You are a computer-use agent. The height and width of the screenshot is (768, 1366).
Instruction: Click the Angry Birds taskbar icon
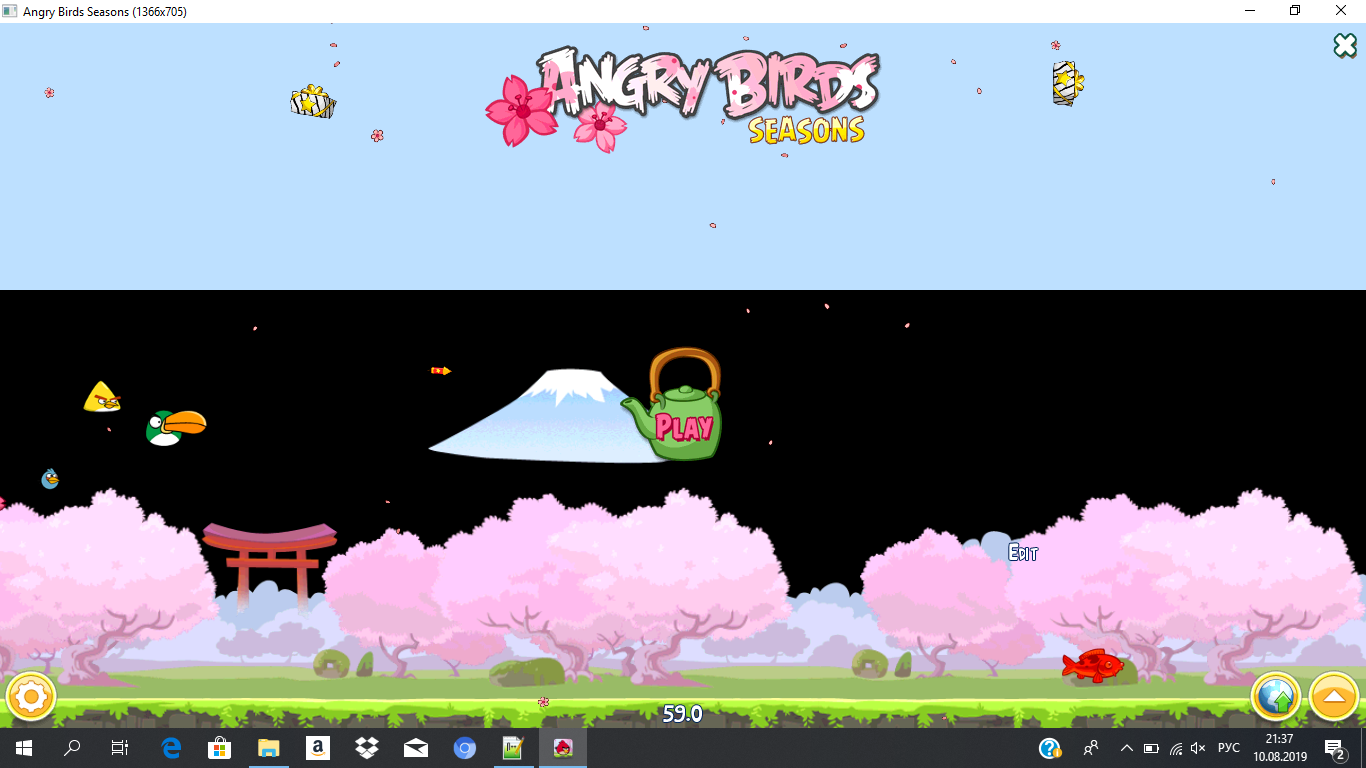563,748
